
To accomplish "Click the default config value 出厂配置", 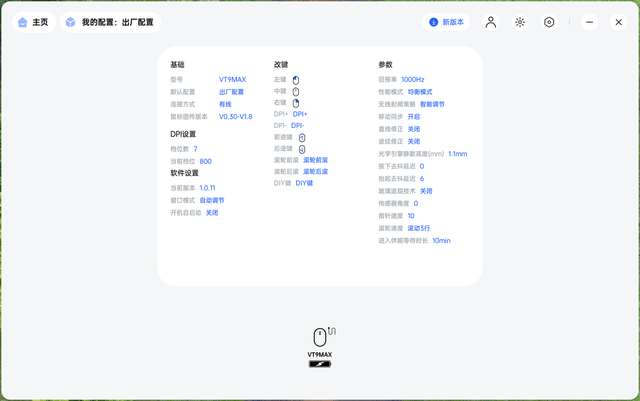I will [x=231, y=92].
